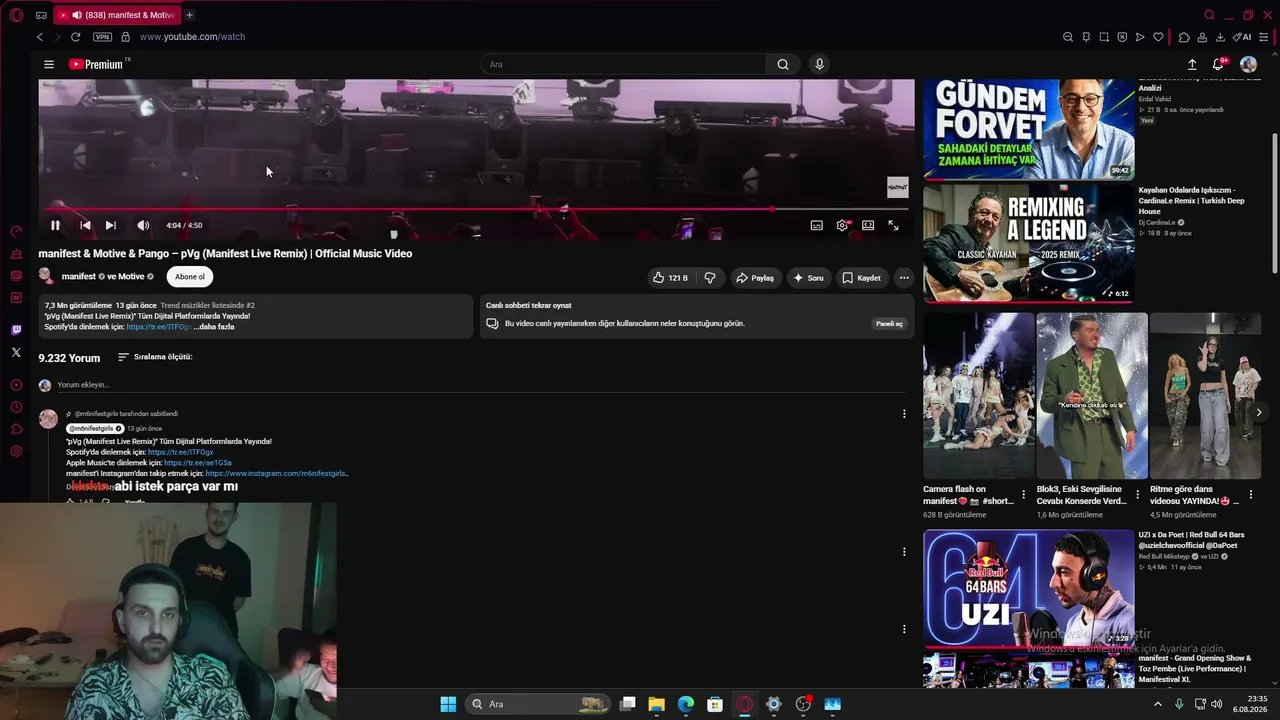Open more video actions menu
The width and height of the screenshot is (1280, 720).
click(x=904, y=277)
